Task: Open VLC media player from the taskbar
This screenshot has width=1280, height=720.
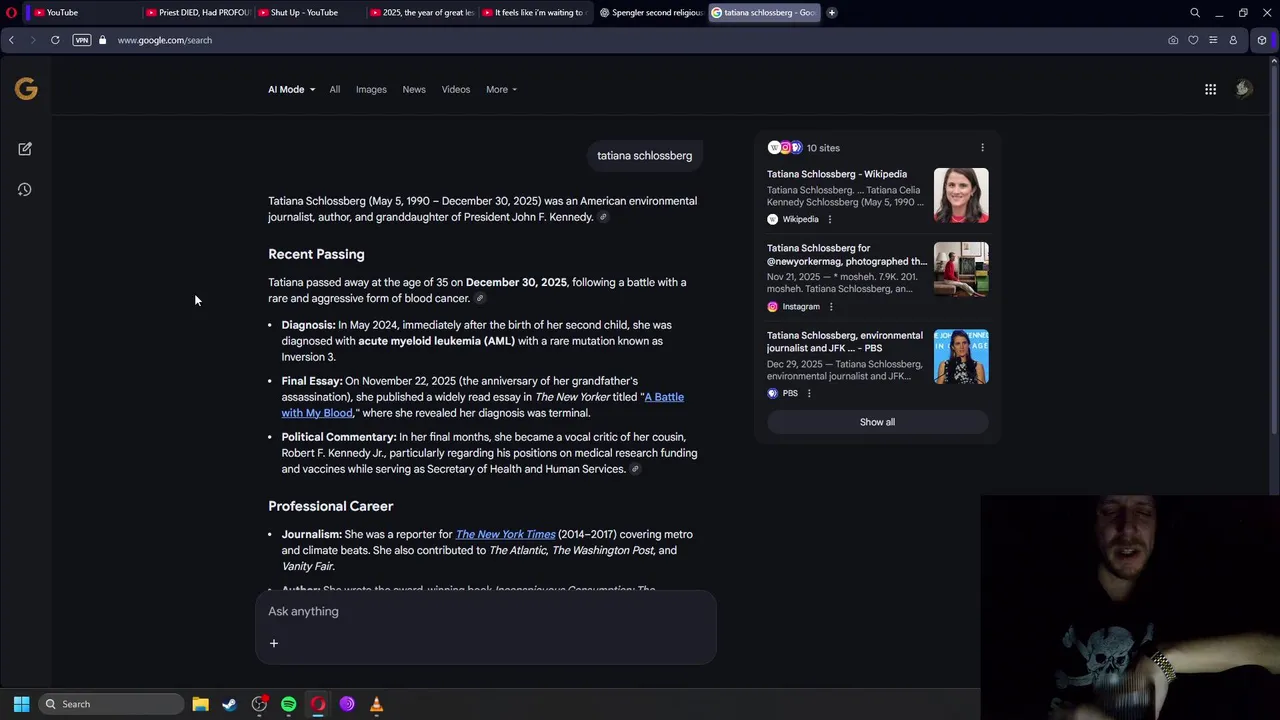Action: point(376,704)
